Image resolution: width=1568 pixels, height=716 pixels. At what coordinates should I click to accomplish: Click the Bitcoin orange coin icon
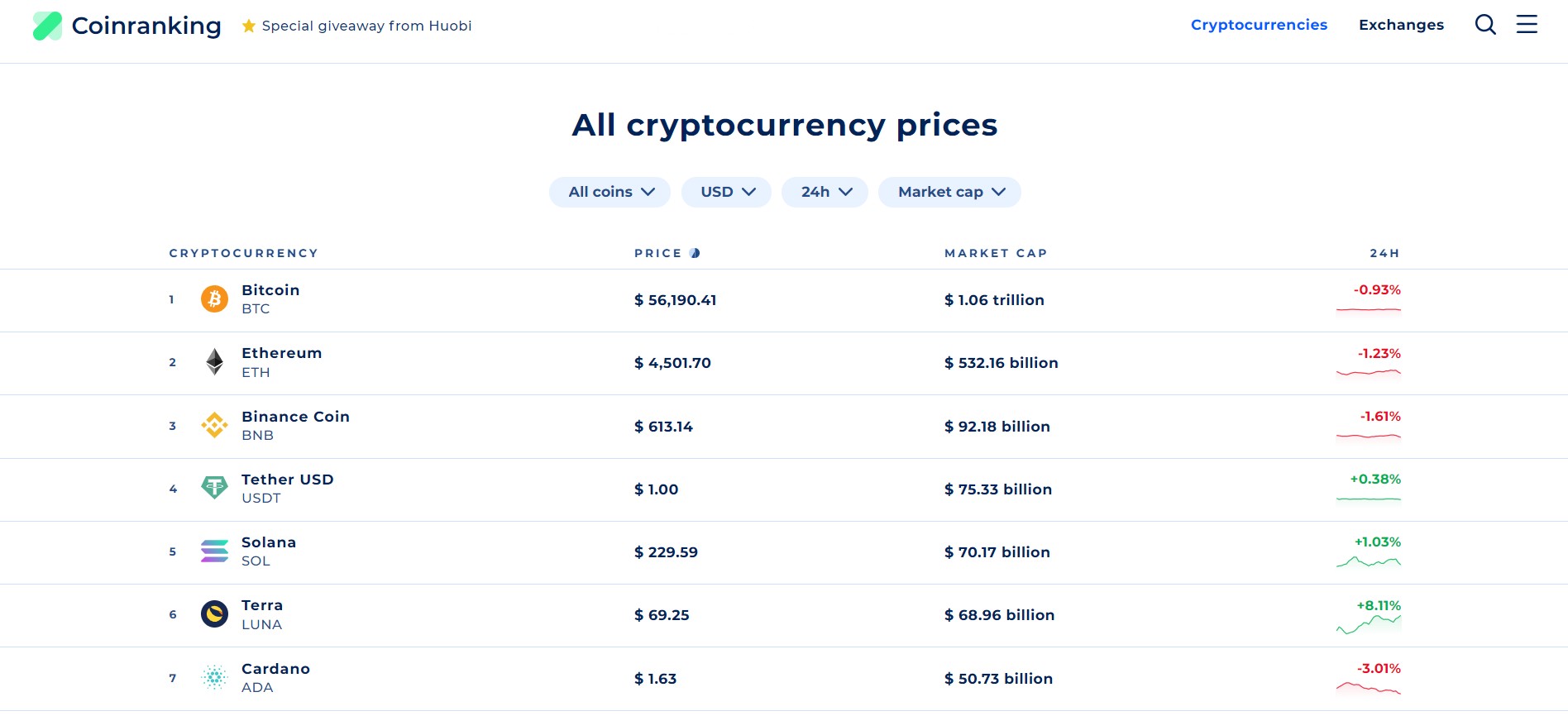pos(215,298)
